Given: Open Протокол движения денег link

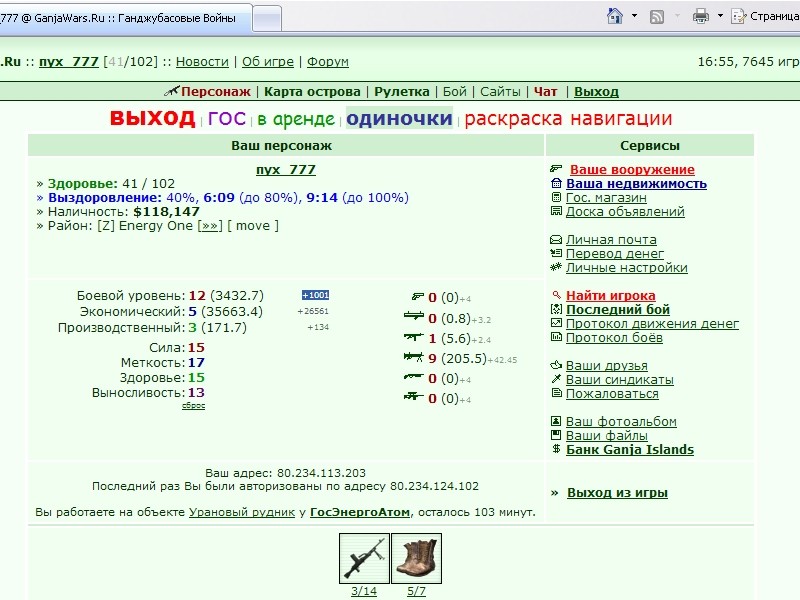Looking at the screenshot, I should pyautogui.click(x=652, y=323).
